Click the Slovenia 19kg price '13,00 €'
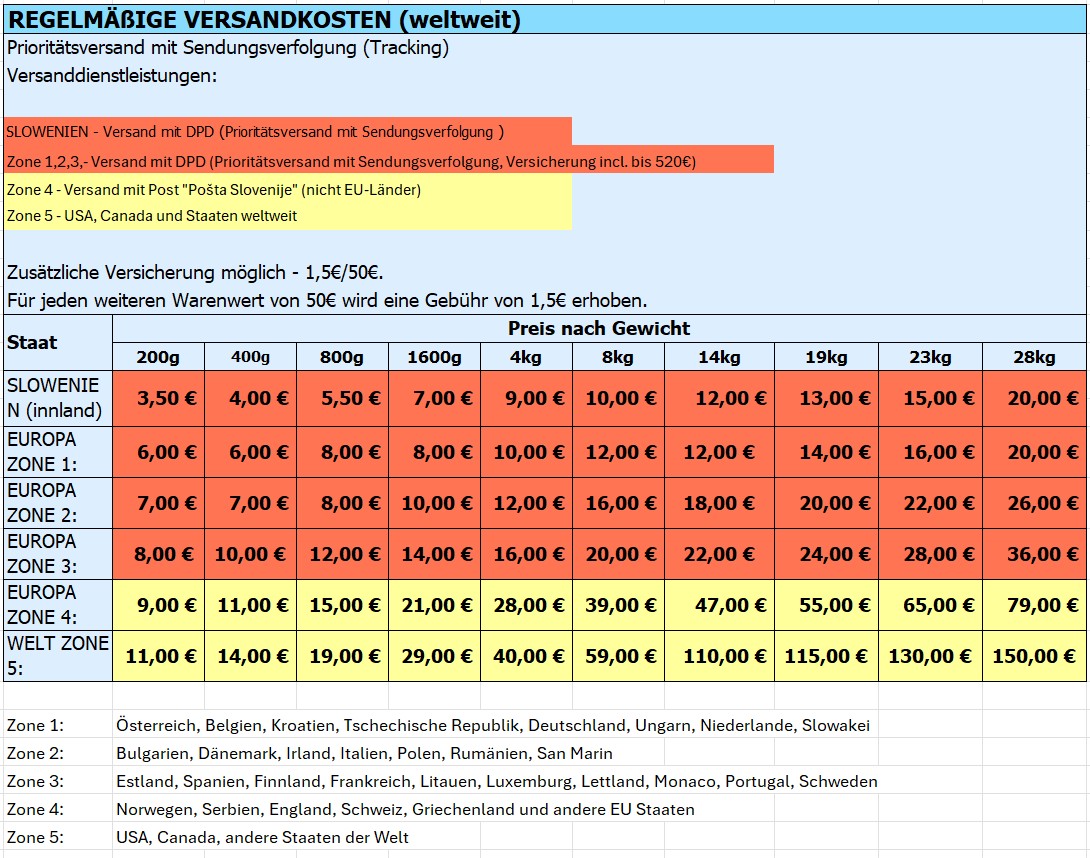Image resolution: width=1090 pixels, height=858 pixels. tap(827, 398)
